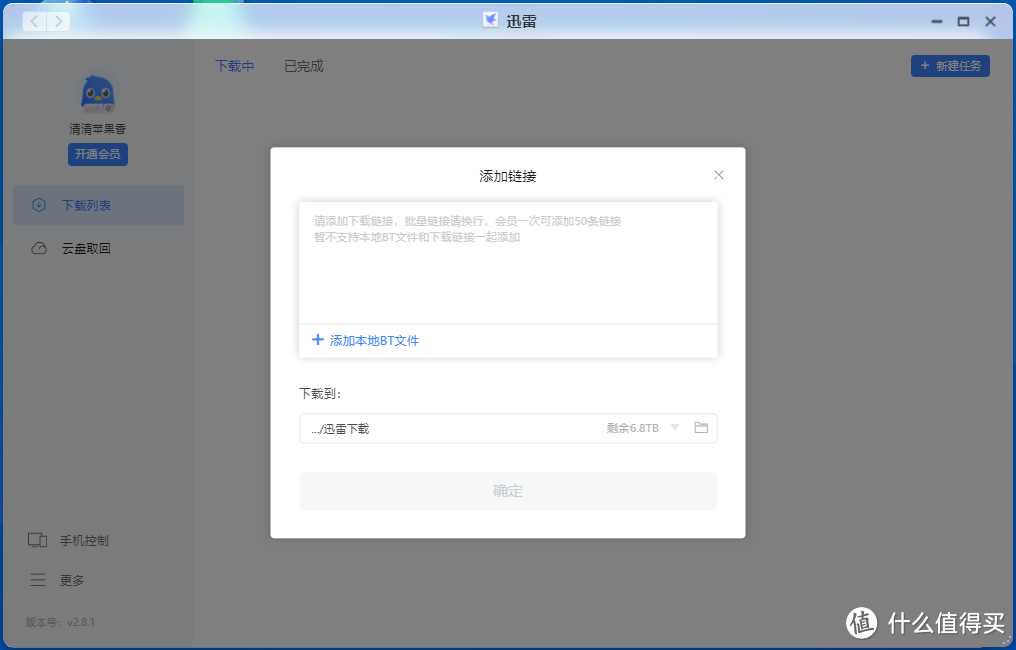
Task: Click into the download link text area
Action: pos(507,265)
